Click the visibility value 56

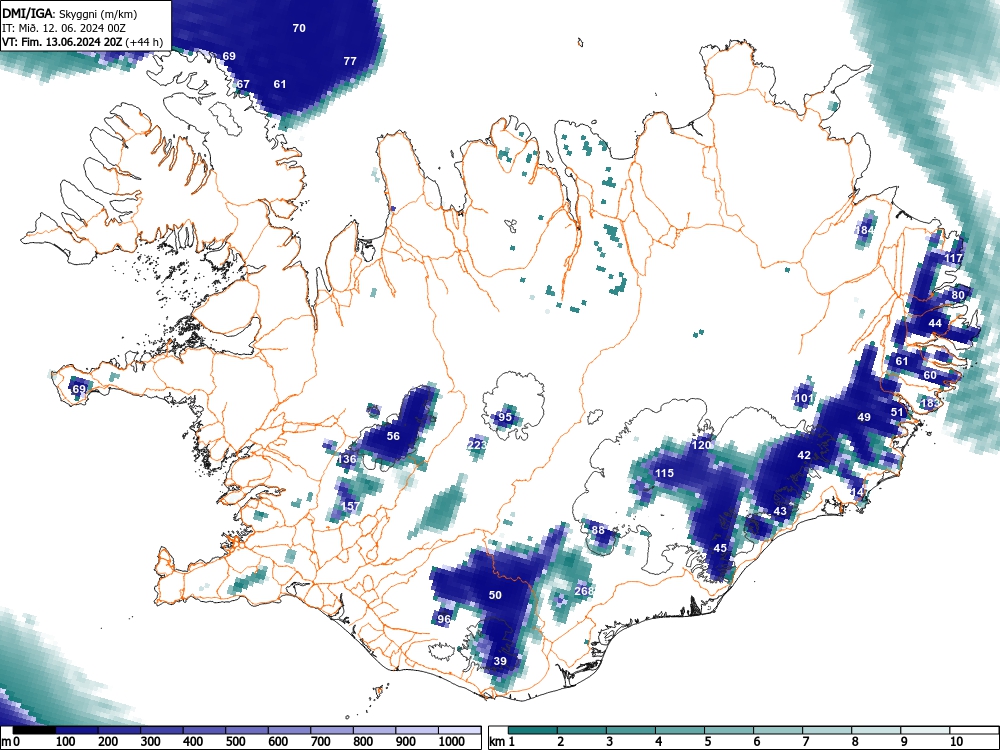coord(393,436)
